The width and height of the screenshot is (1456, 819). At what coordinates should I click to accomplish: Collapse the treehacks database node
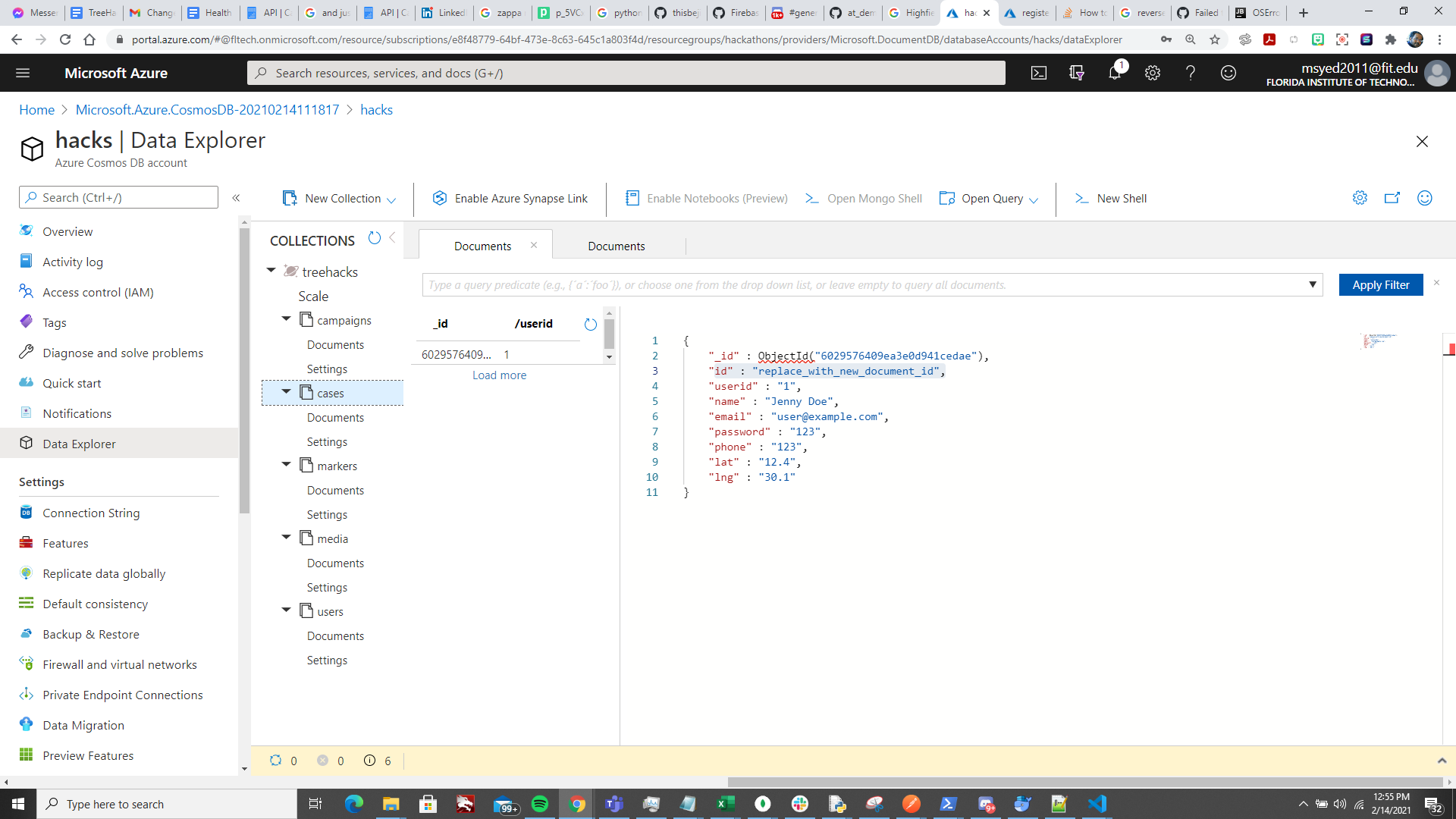pos(271,271)
